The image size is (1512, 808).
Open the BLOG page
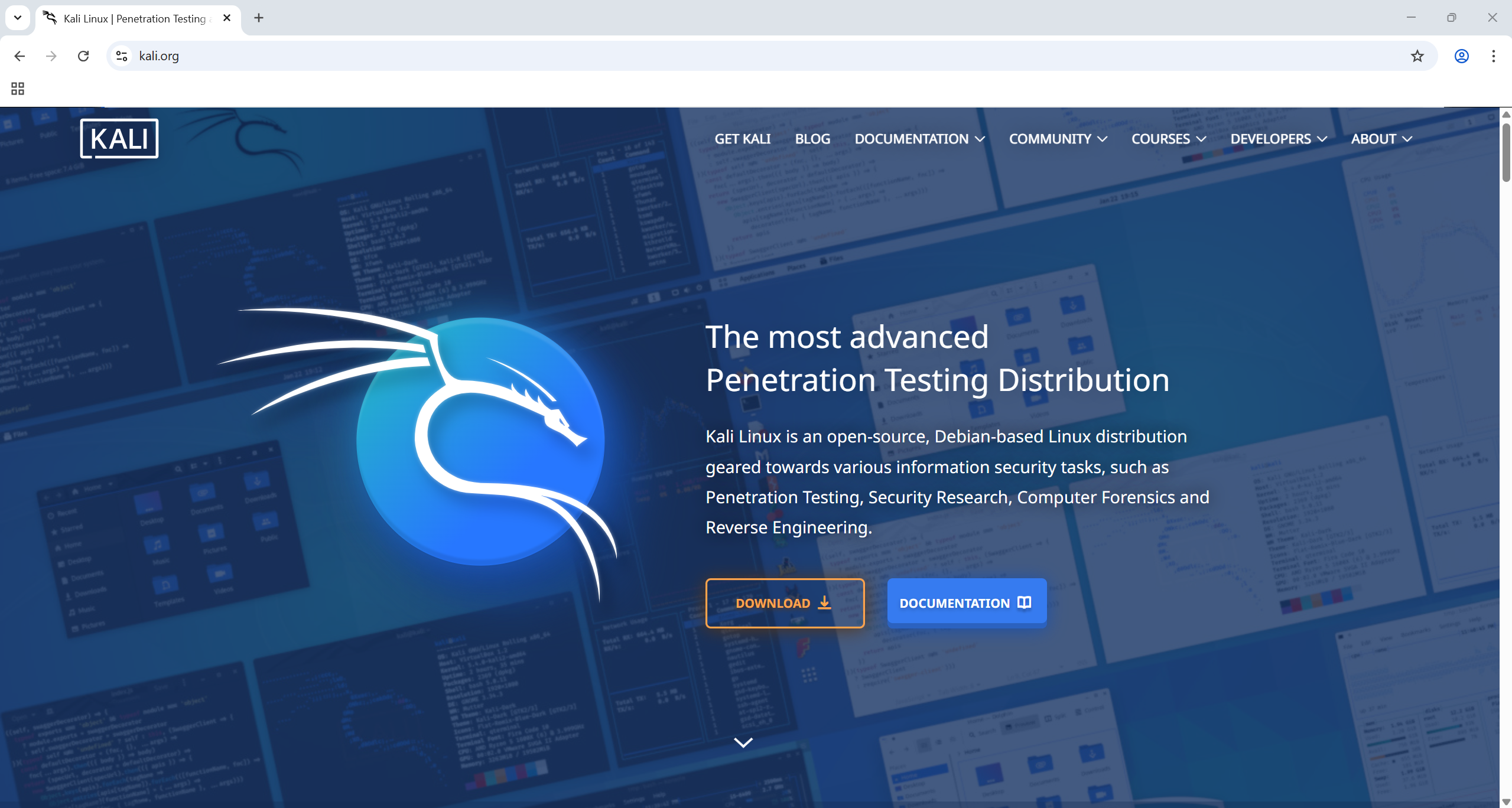[x=812, y=139]
